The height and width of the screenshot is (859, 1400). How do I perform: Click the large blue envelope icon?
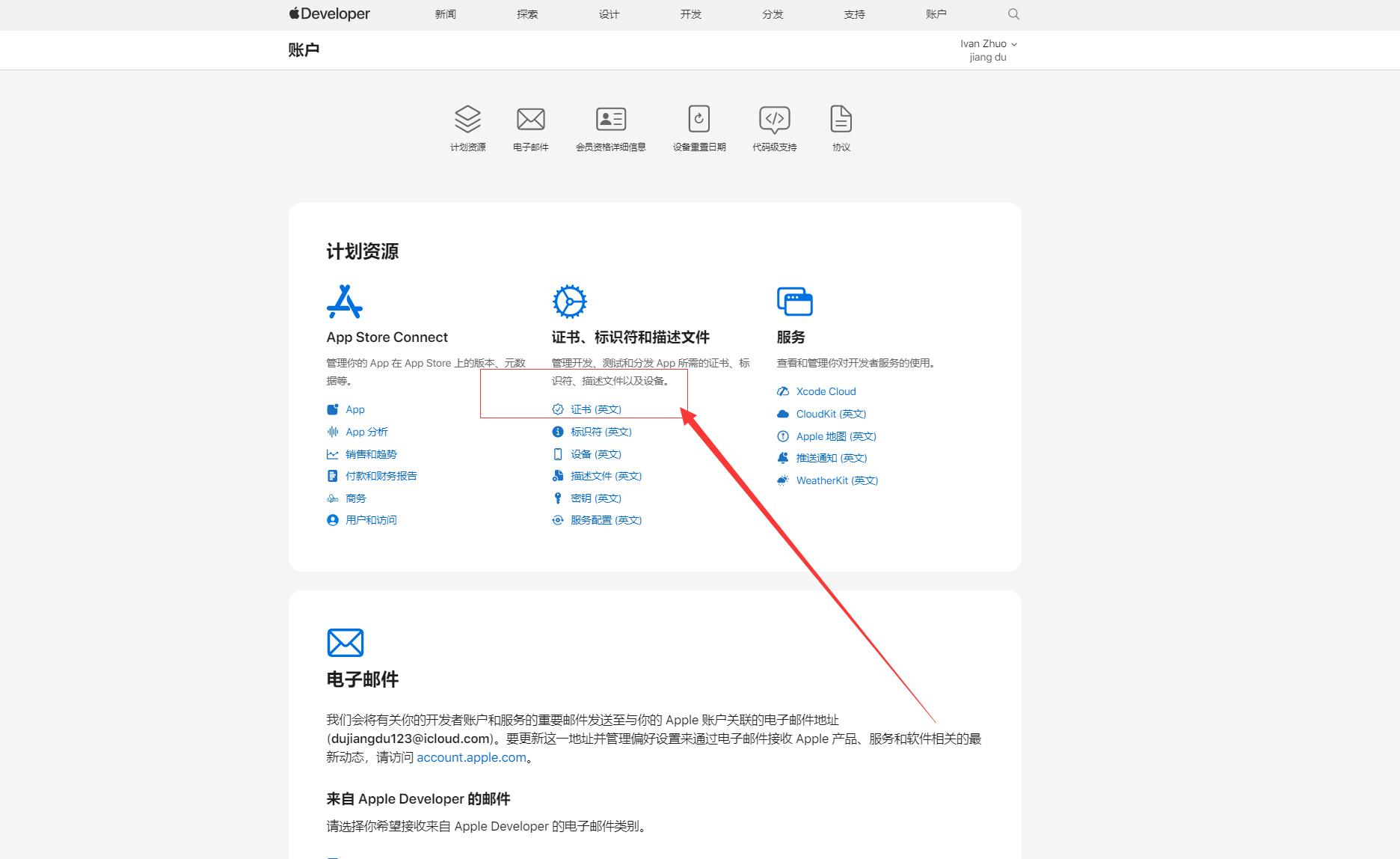point(346,643)
